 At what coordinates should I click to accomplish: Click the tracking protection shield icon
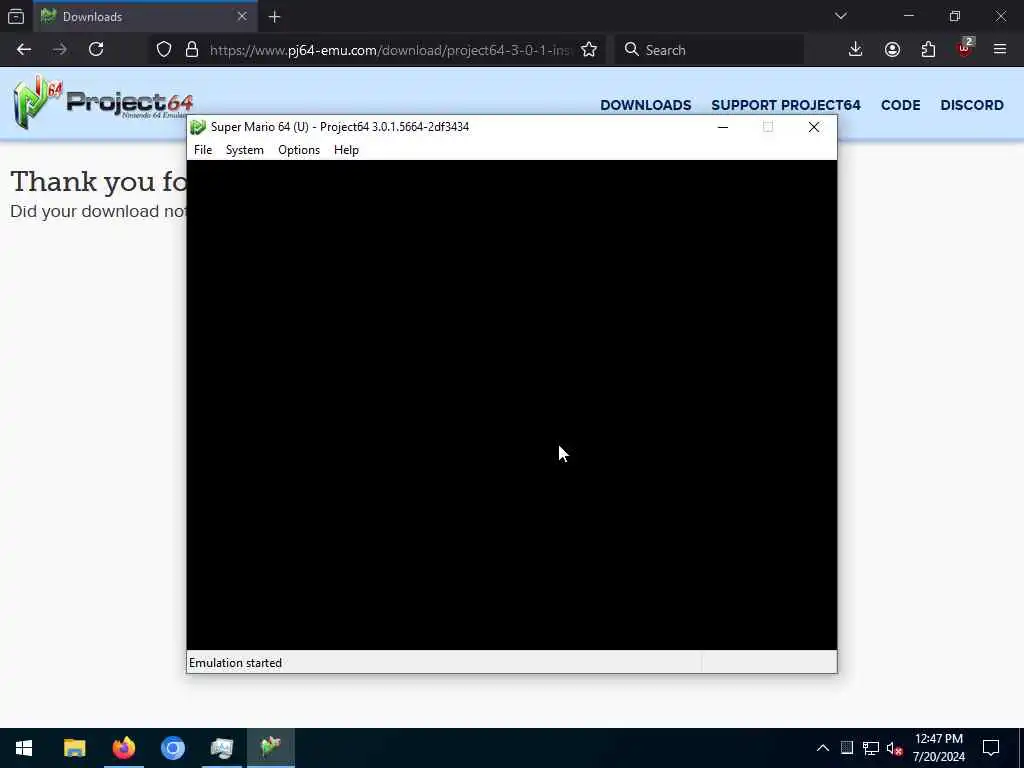pos(164,50)
